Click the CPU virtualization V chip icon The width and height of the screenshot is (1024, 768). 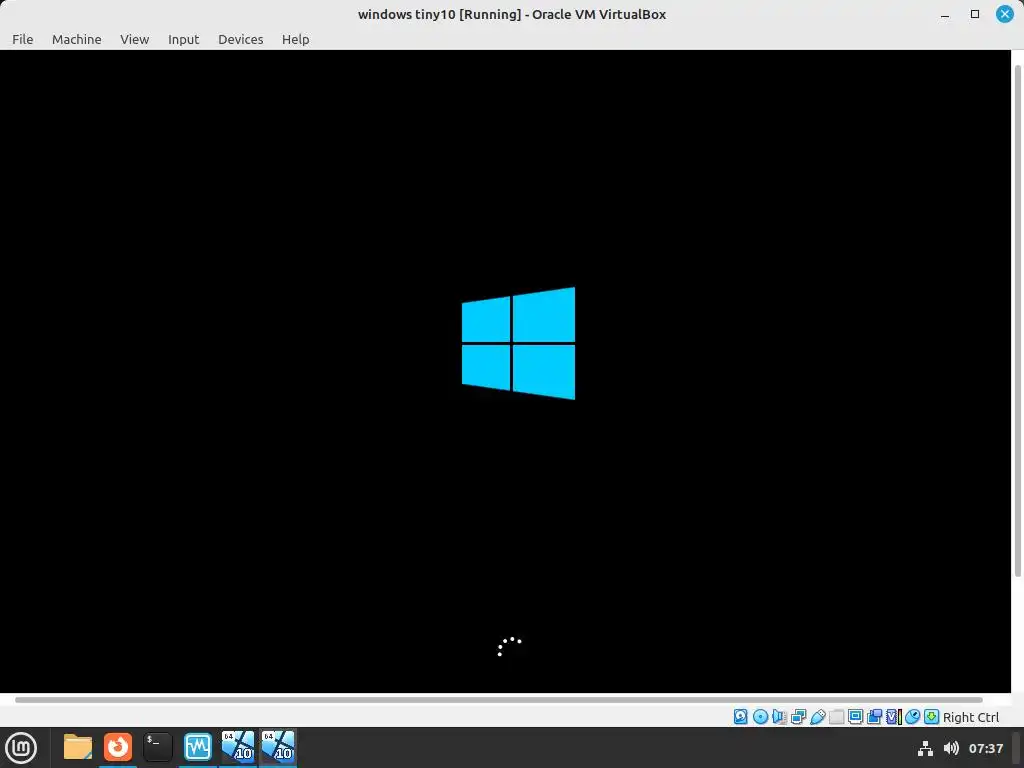[x=893, y=716]
